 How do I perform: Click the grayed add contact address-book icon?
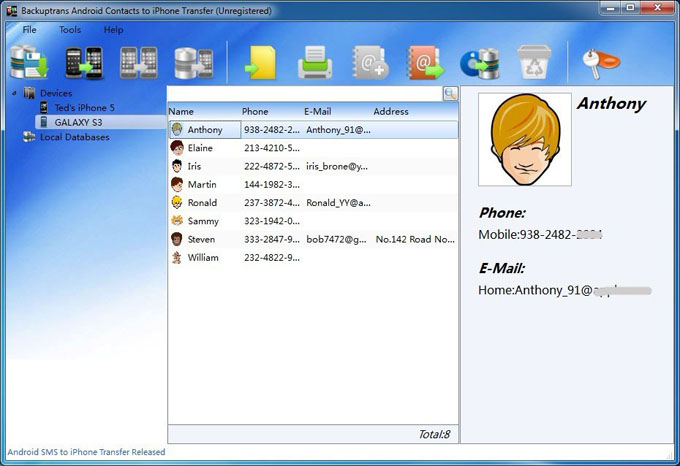pos(370,63)
